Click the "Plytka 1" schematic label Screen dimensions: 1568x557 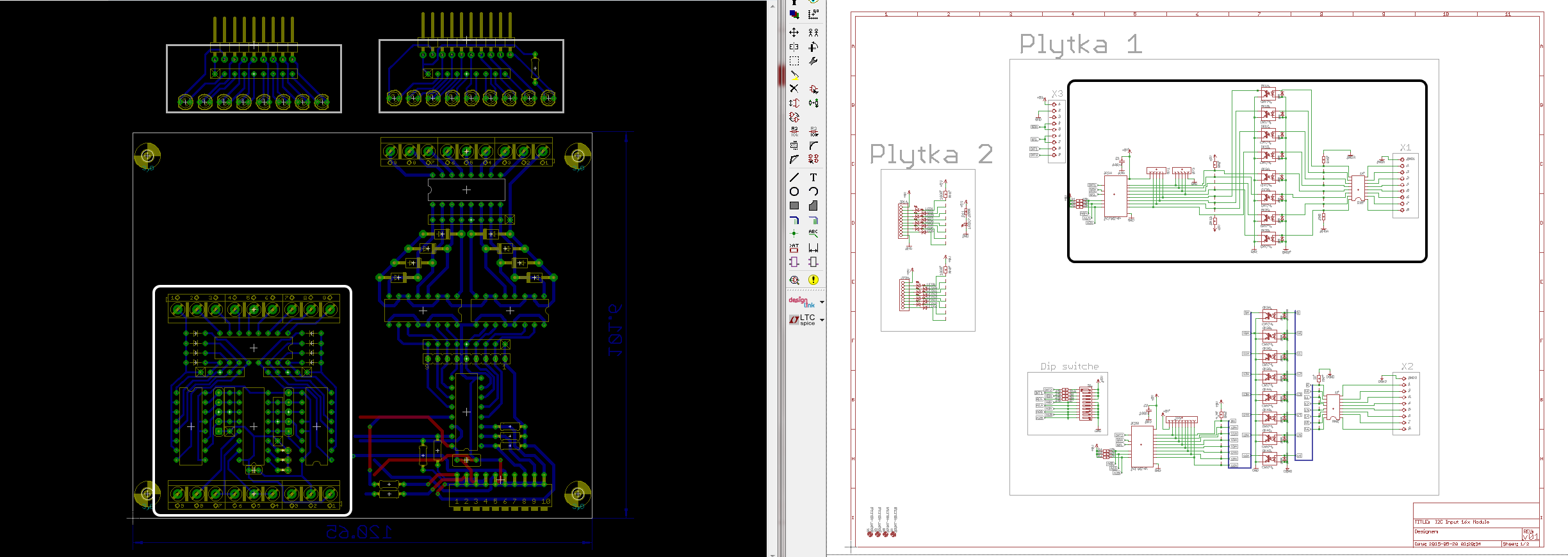tap(1081, 45)
